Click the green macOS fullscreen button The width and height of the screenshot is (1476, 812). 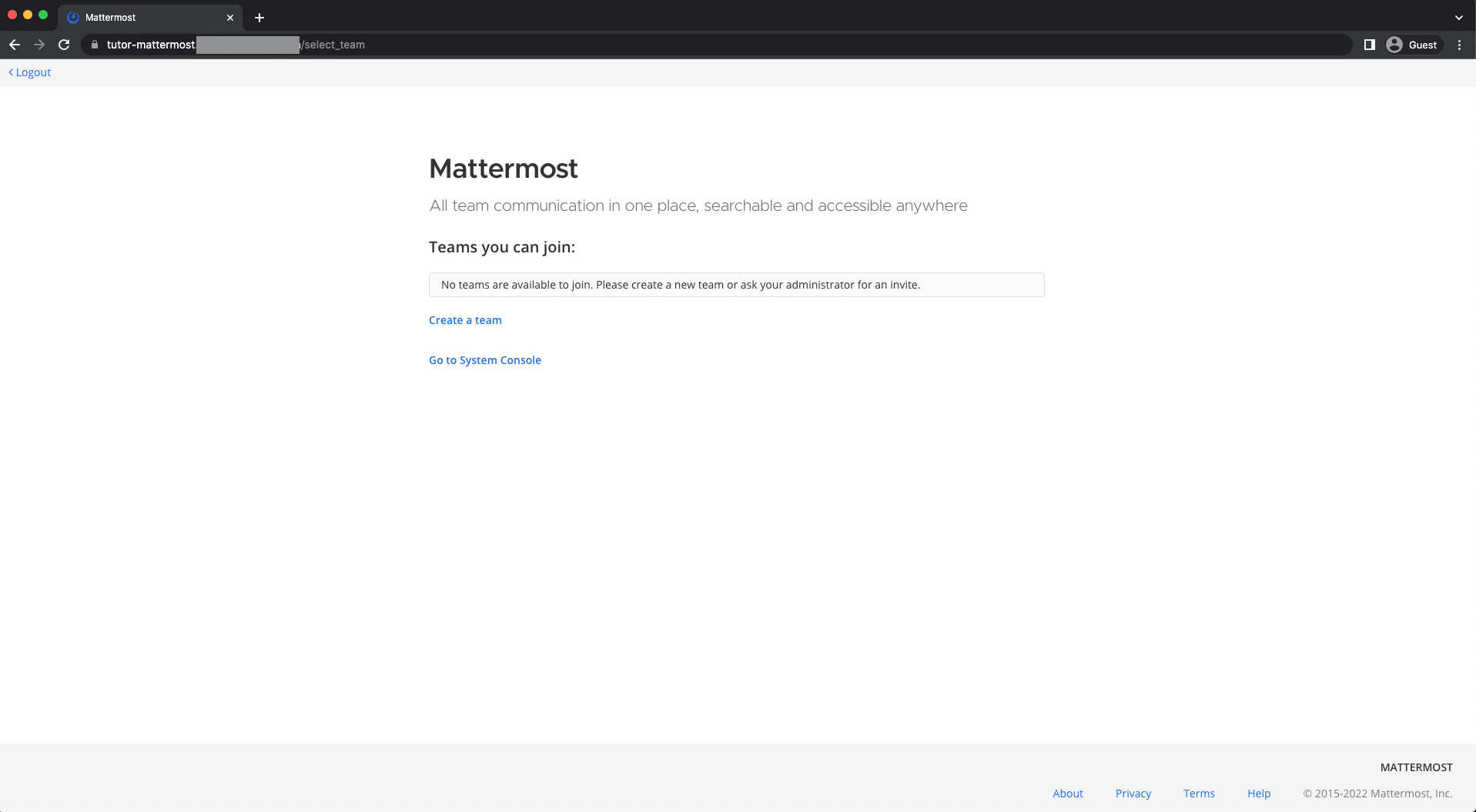(x=43, y=15)
